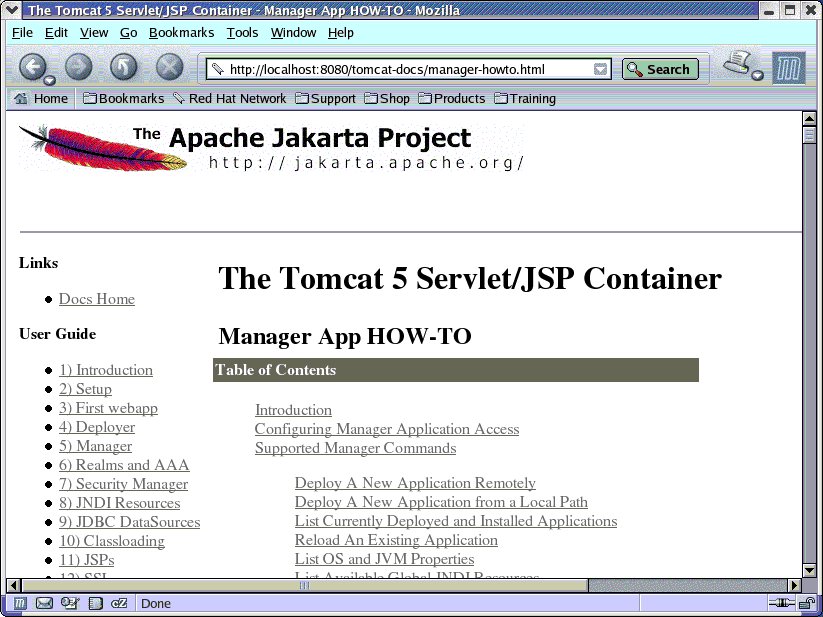Image resolution: width=823 pixels, height=617 pixels.
Task: Open the 2) Setup sidebar link
Action: (85, 389)
